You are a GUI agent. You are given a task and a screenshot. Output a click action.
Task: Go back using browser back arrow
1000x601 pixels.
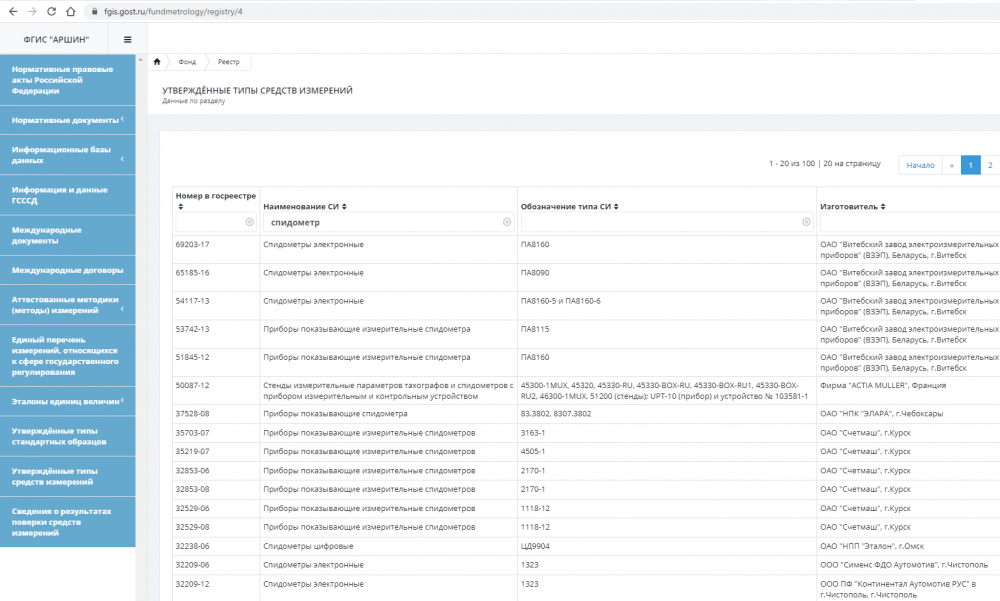[12, 11]
